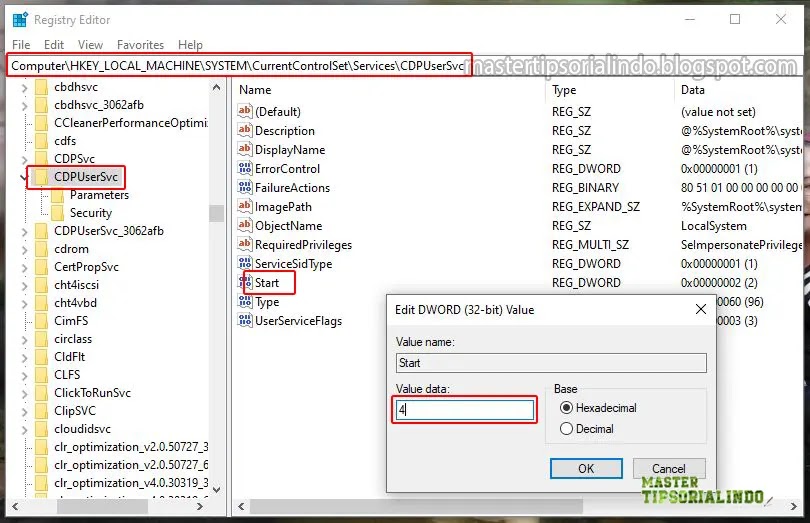Click the (Default) string value icon

pyautogui.click(x=244, y=111)
